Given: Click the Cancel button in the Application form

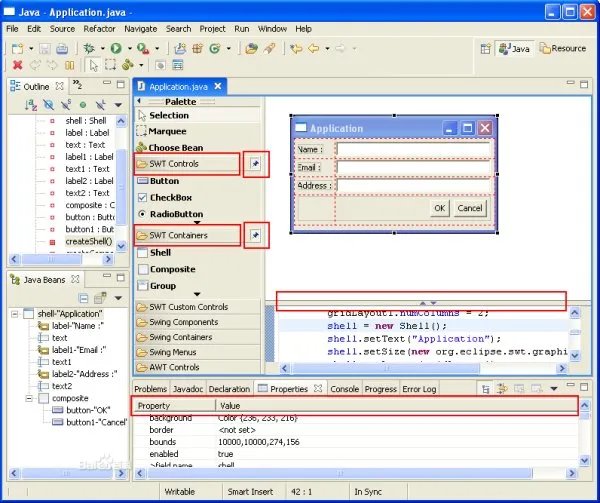Looking at the screenshot, I should [x=469, y=208].
